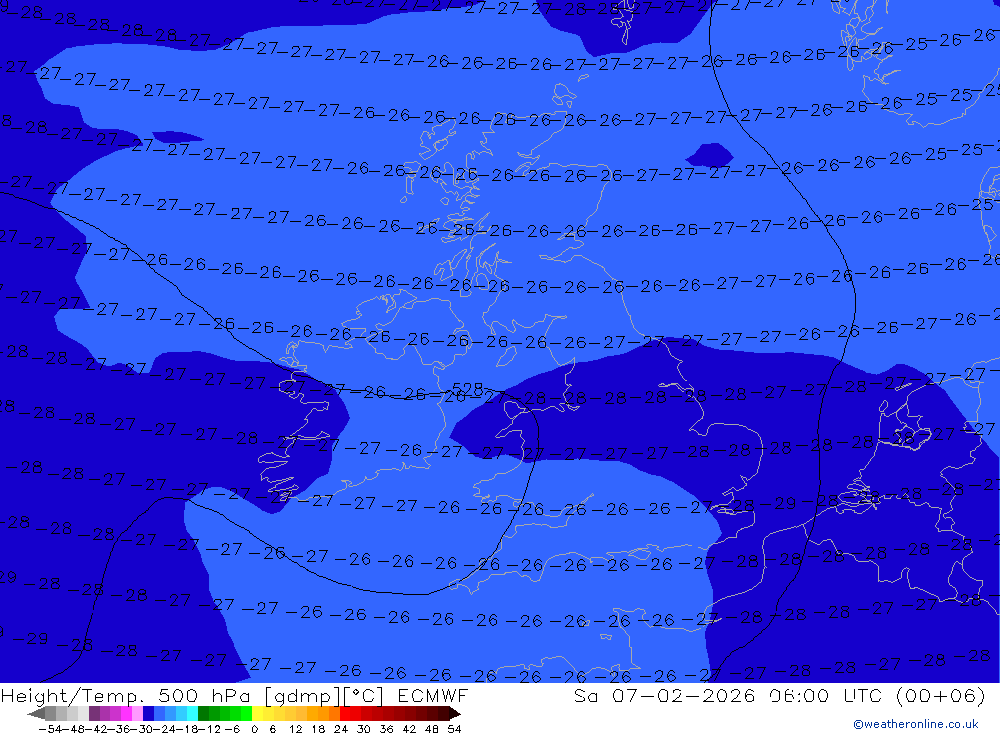Click the dark right arrow end of legend
1000x733 pixels.
click(455, 713)
